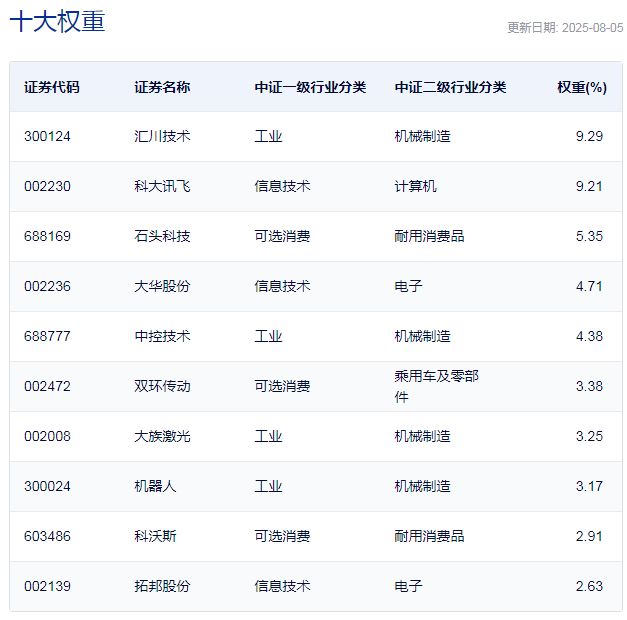Screen dimensions: 627x620
Task: Select security code 002139
Action: [47, 586]
